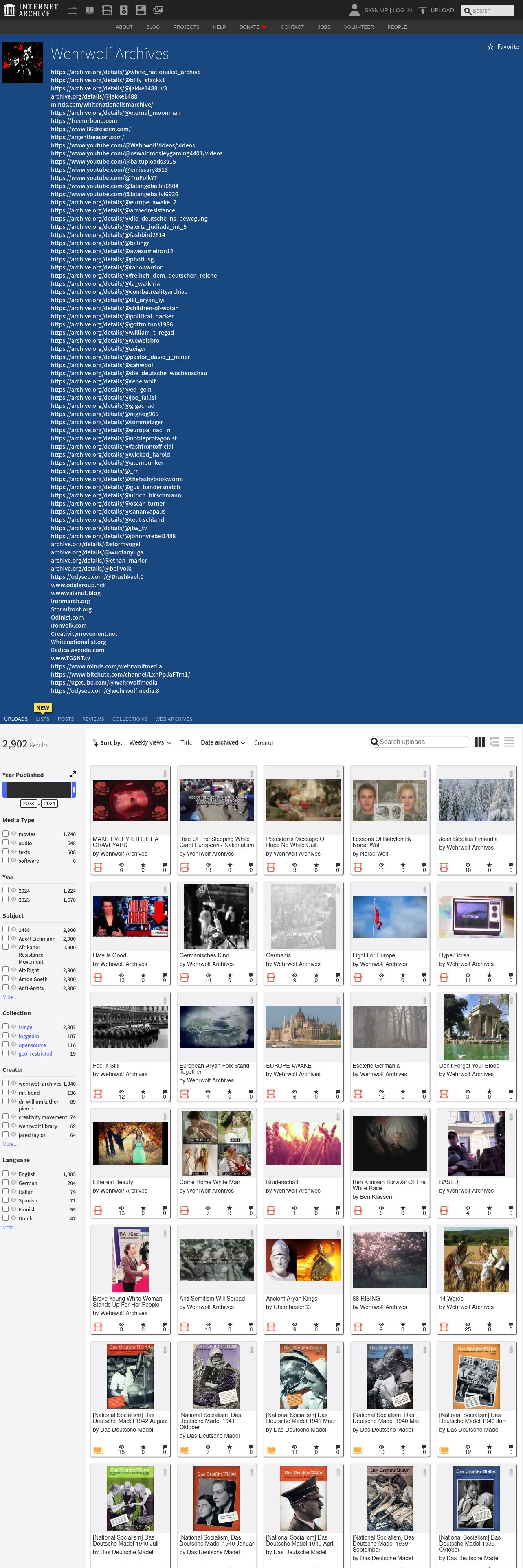The image size is (523, 1568).
Task: Click the user avatar icon
Action: [x=354, y=10]
